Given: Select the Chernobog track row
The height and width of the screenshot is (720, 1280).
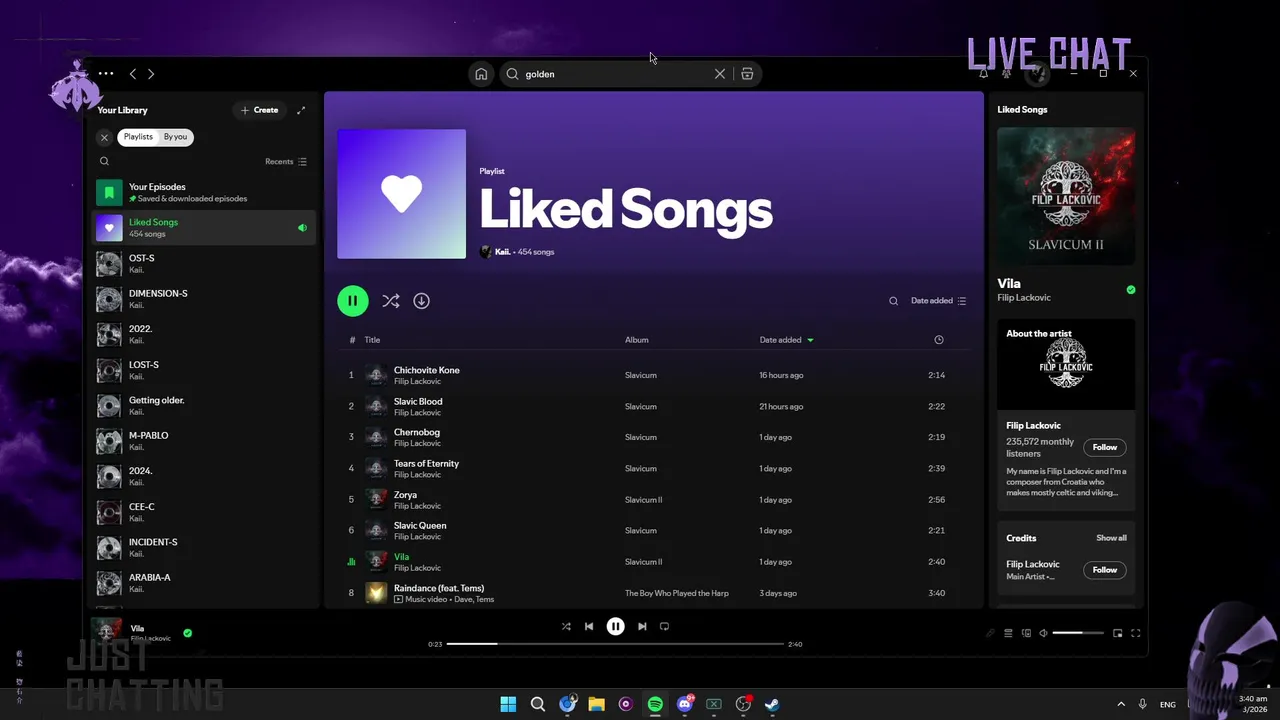Looking at the screenshot, I should point(653,437).
